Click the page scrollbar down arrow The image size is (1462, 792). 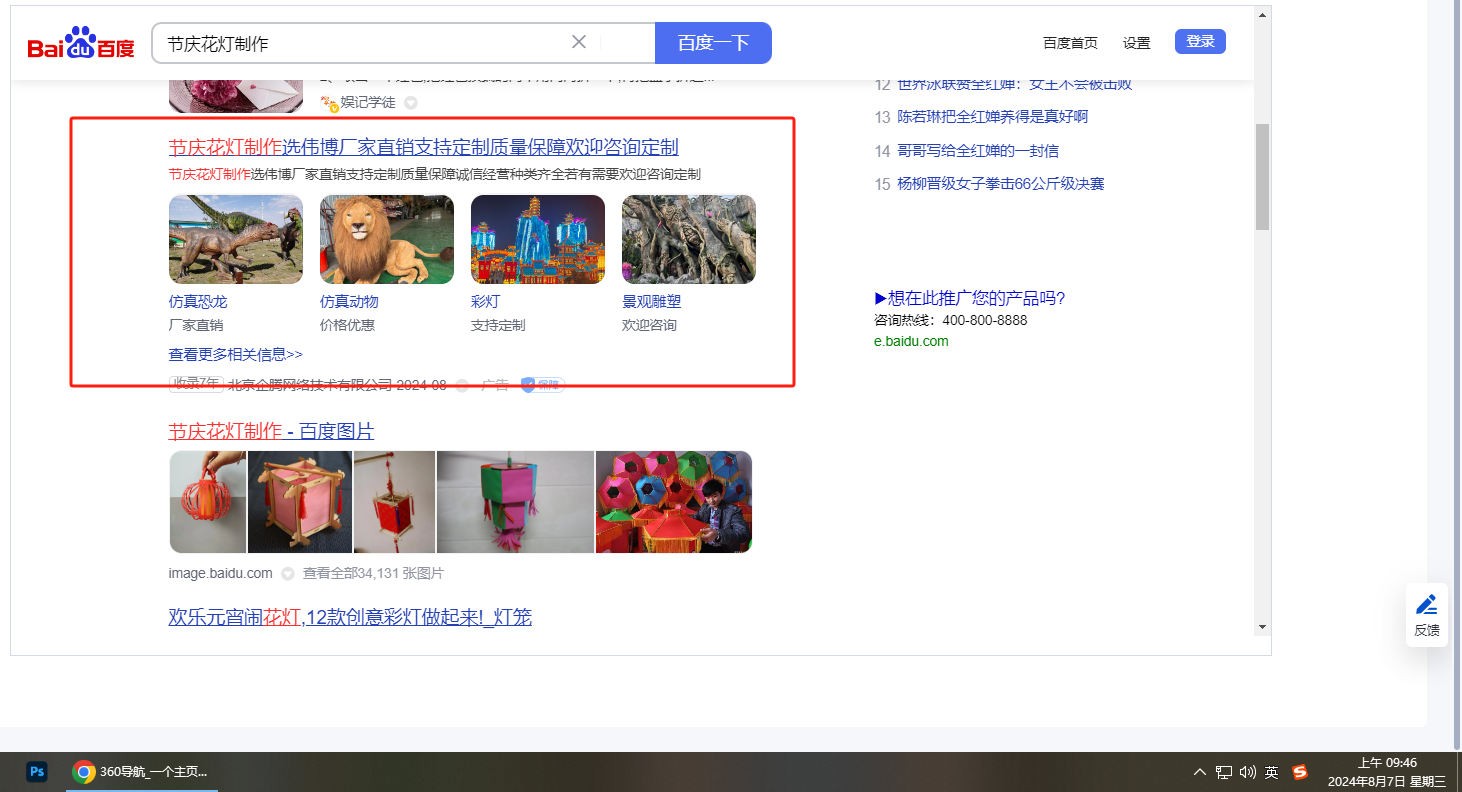[1262, 627]
